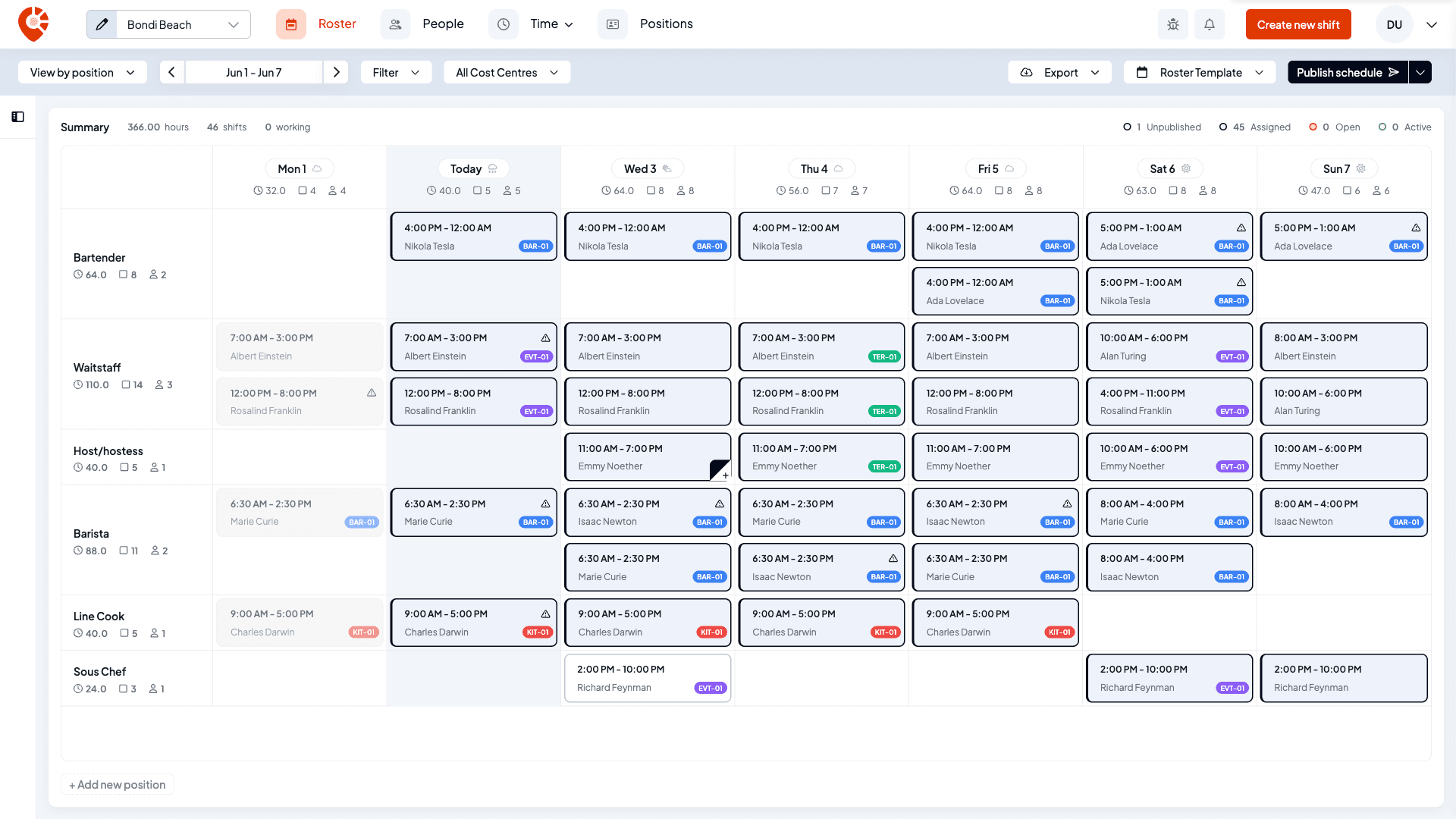Toggle Unpublished status filter
Screen dimensions: 1456x819
(1162, 127)
